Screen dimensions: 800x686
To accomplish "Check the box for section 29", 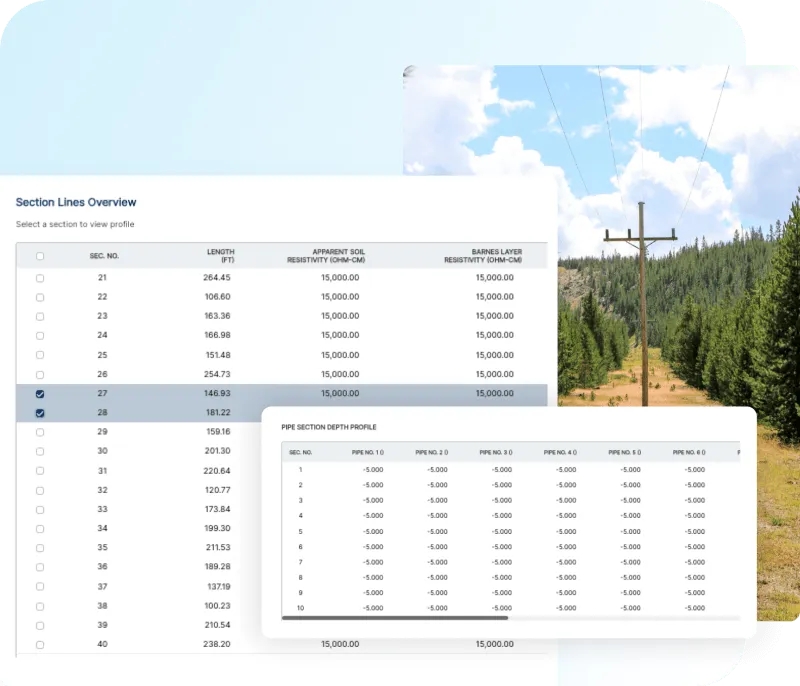I will click(x=40, y=433).
